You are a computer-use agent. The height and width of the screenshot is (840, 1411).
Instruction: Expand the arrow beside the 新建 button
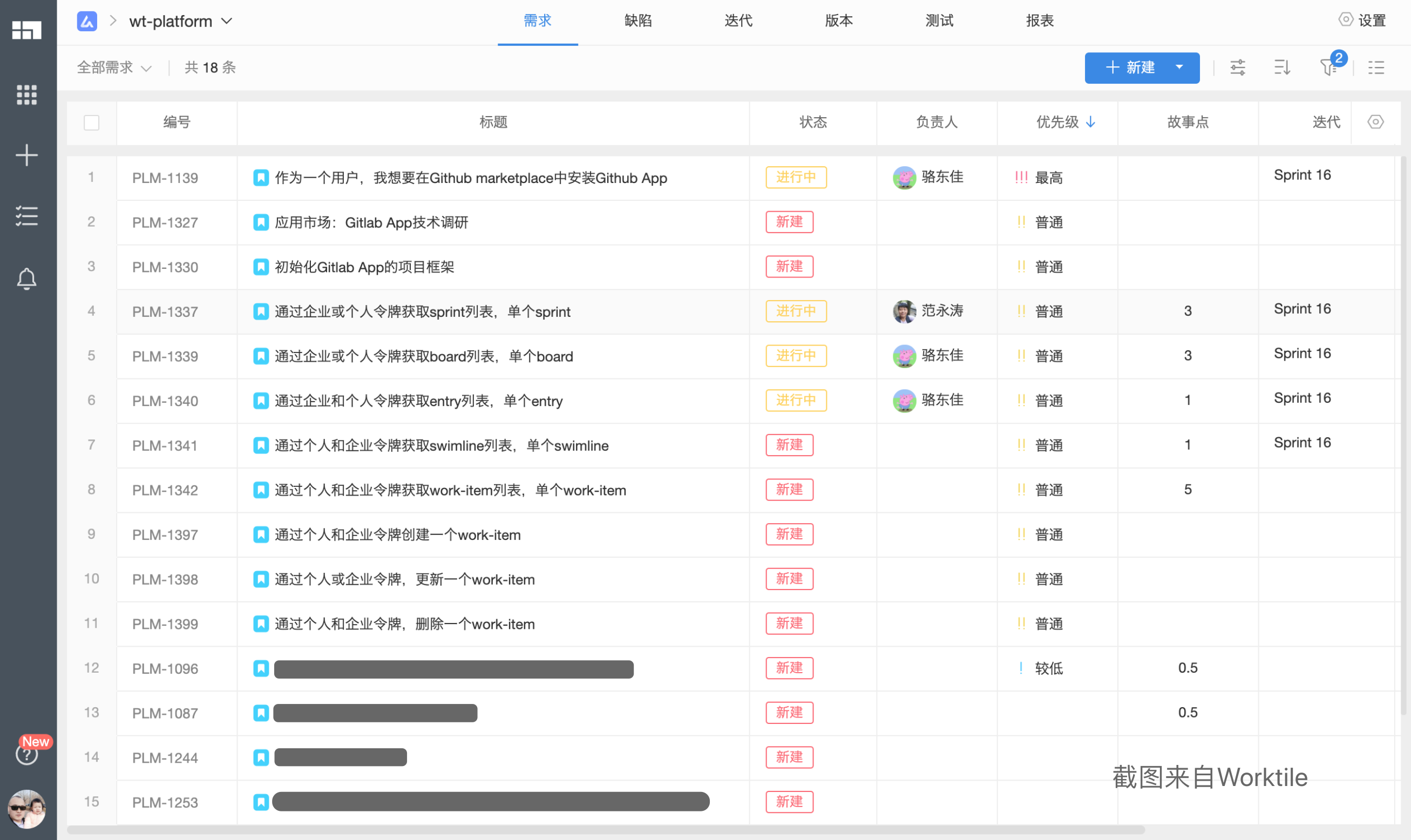point(1179,67)
